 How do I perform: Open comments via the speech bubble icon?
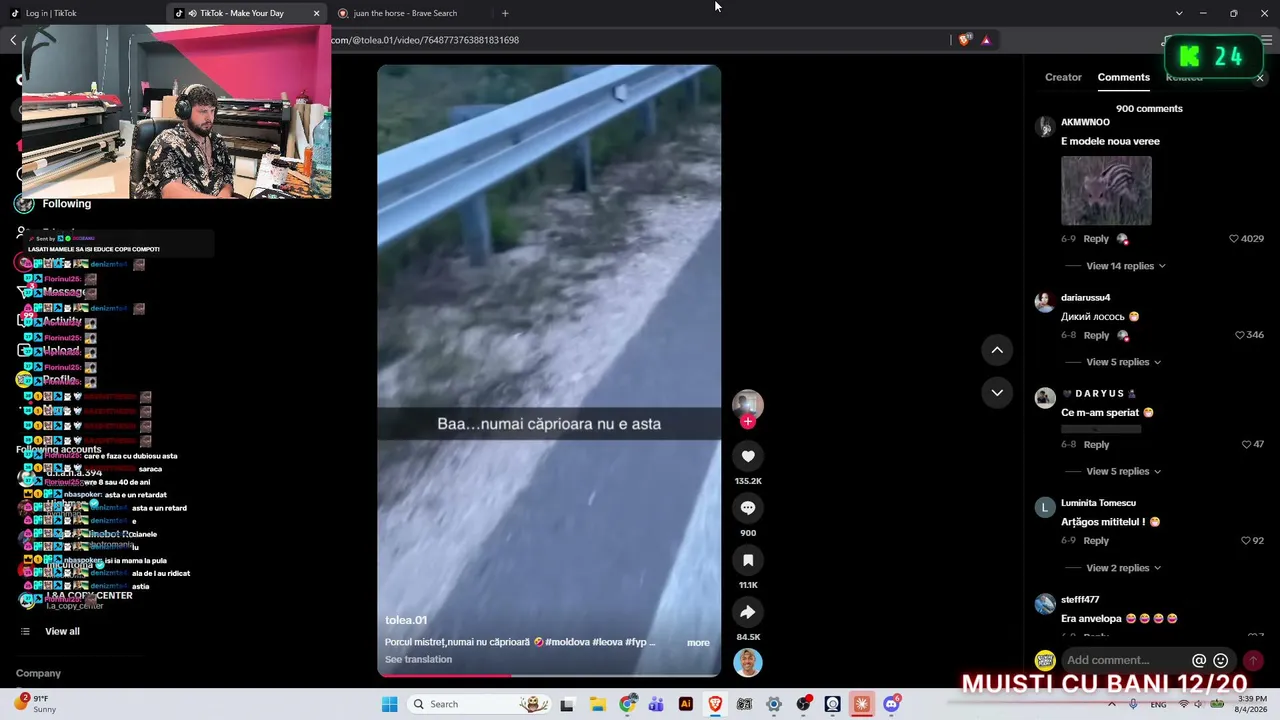[748, 508]
